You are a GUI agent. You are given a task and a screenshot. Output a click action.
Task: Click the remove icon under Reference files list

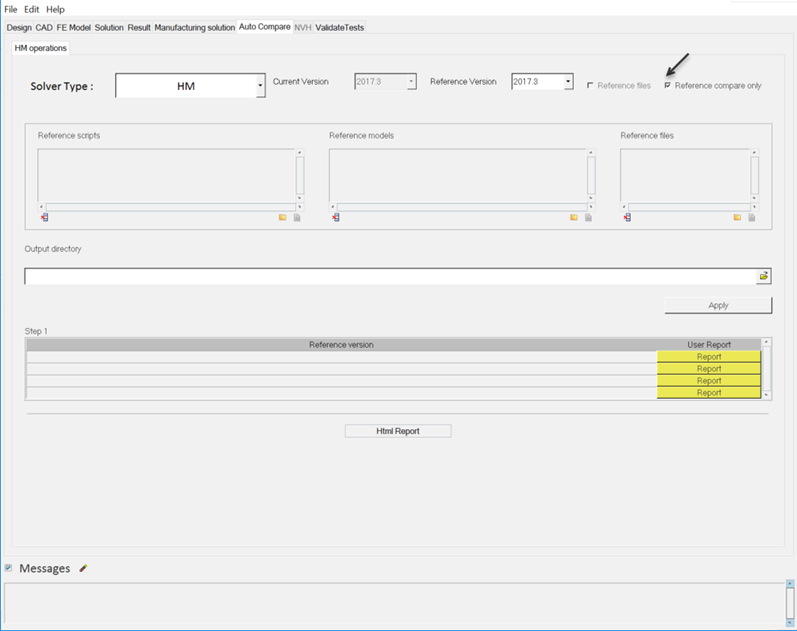(626, 217)
